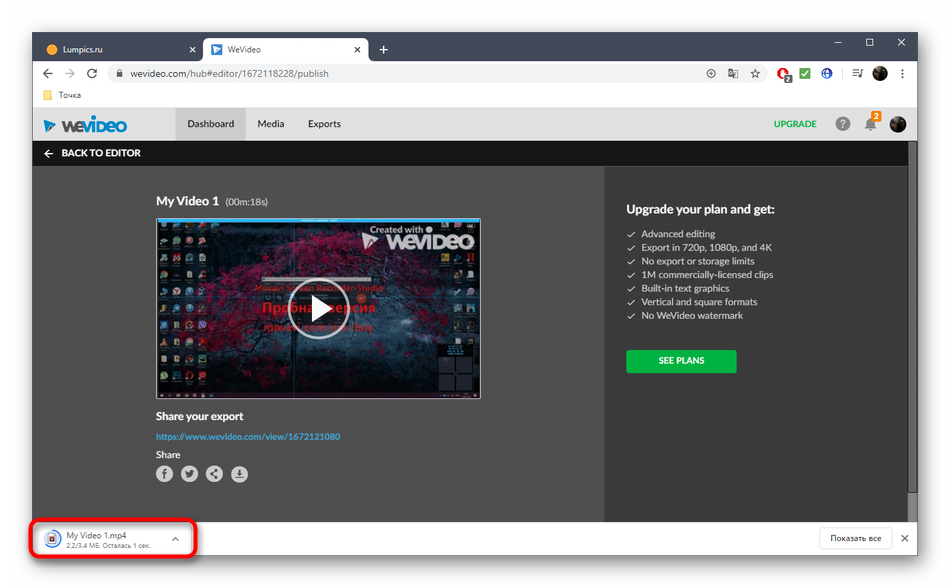
Task: Close the downloads bar
Action: click(x=905, y=538)
